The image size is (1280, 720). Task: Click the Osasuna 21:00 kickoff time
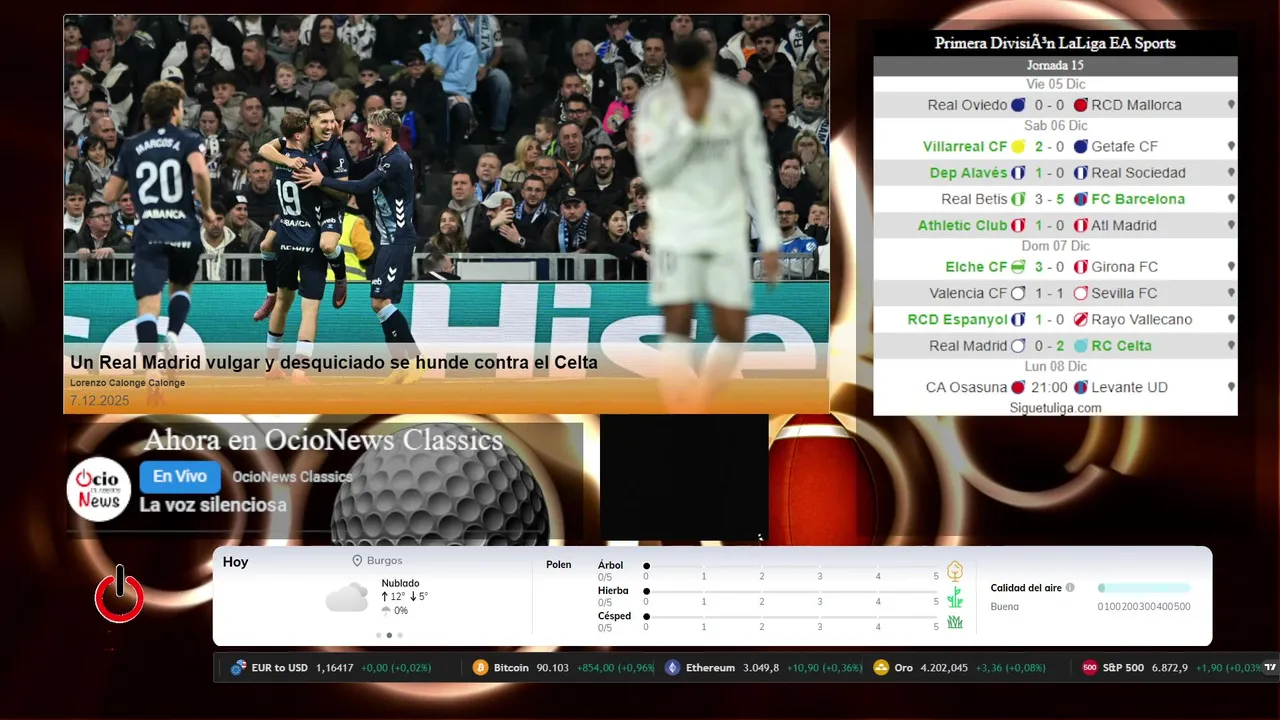click(x=1050, y=387)
